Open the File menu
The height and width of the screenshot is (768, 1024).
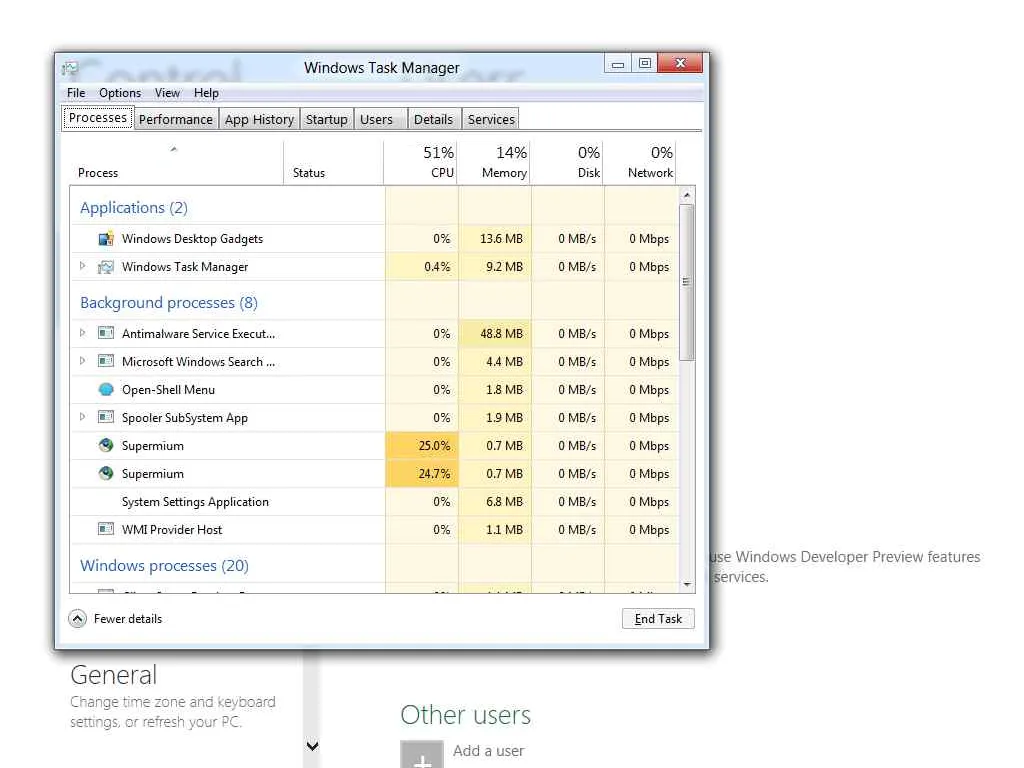[x=76, y=93]
